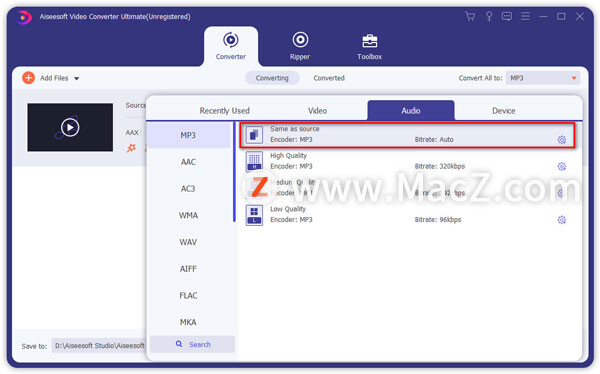Click the search magnifier icon
This screenshot has width=600, height=374.
click(179, 344)
